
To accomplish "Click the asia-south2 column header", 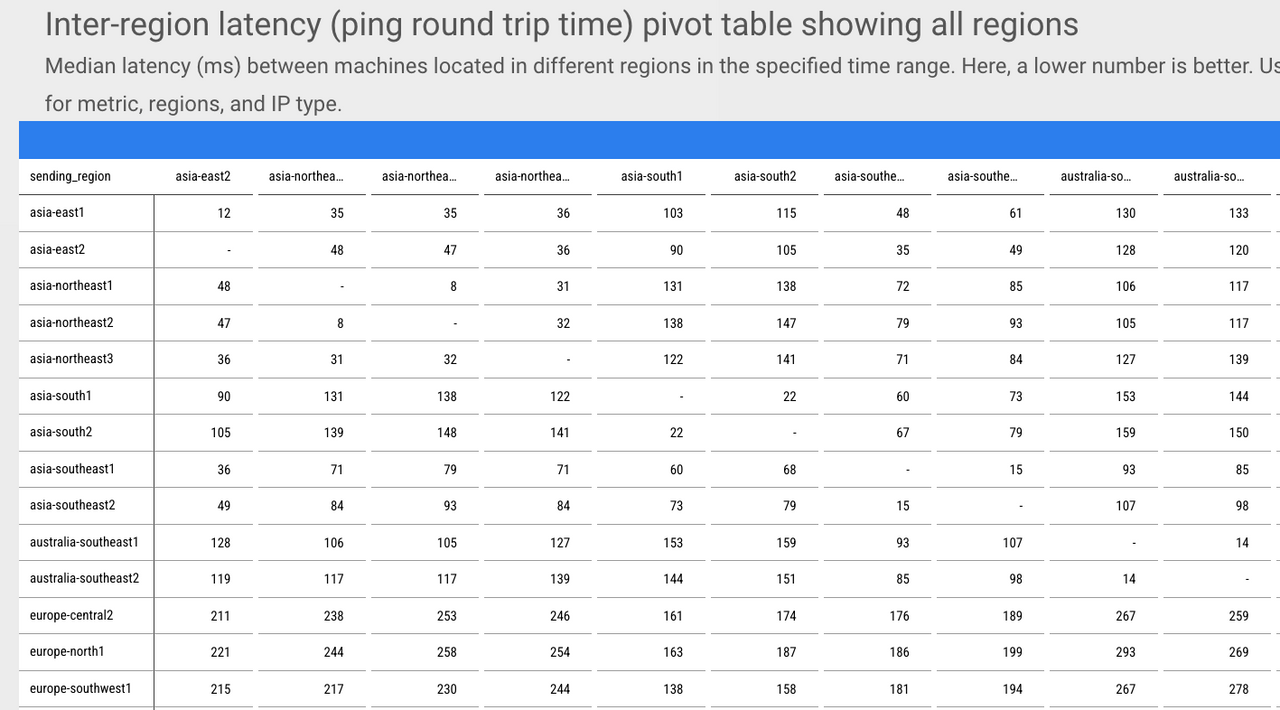I will 765,176.
